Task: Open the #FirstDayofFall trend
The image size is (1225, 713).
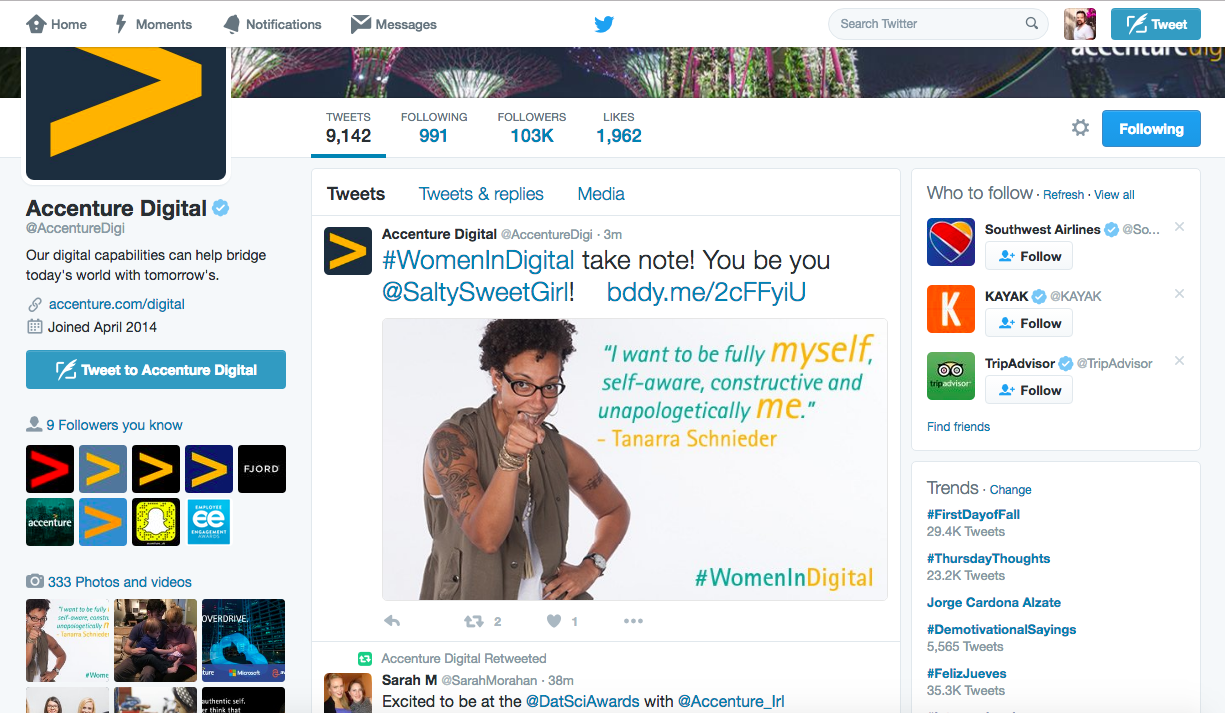Action: pyautogui.click(x=973, y=514)
